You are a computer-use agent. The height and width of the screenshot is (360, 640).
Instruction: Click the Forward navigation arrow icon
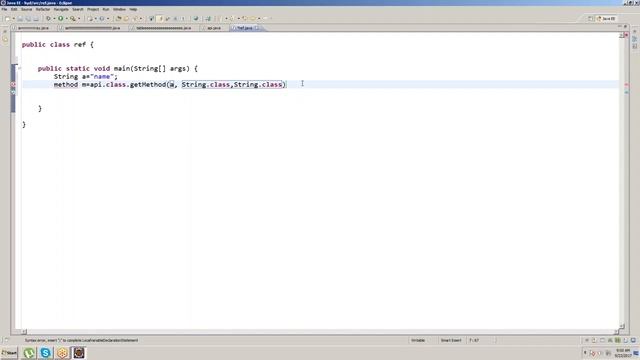click(x=265, y=18)
